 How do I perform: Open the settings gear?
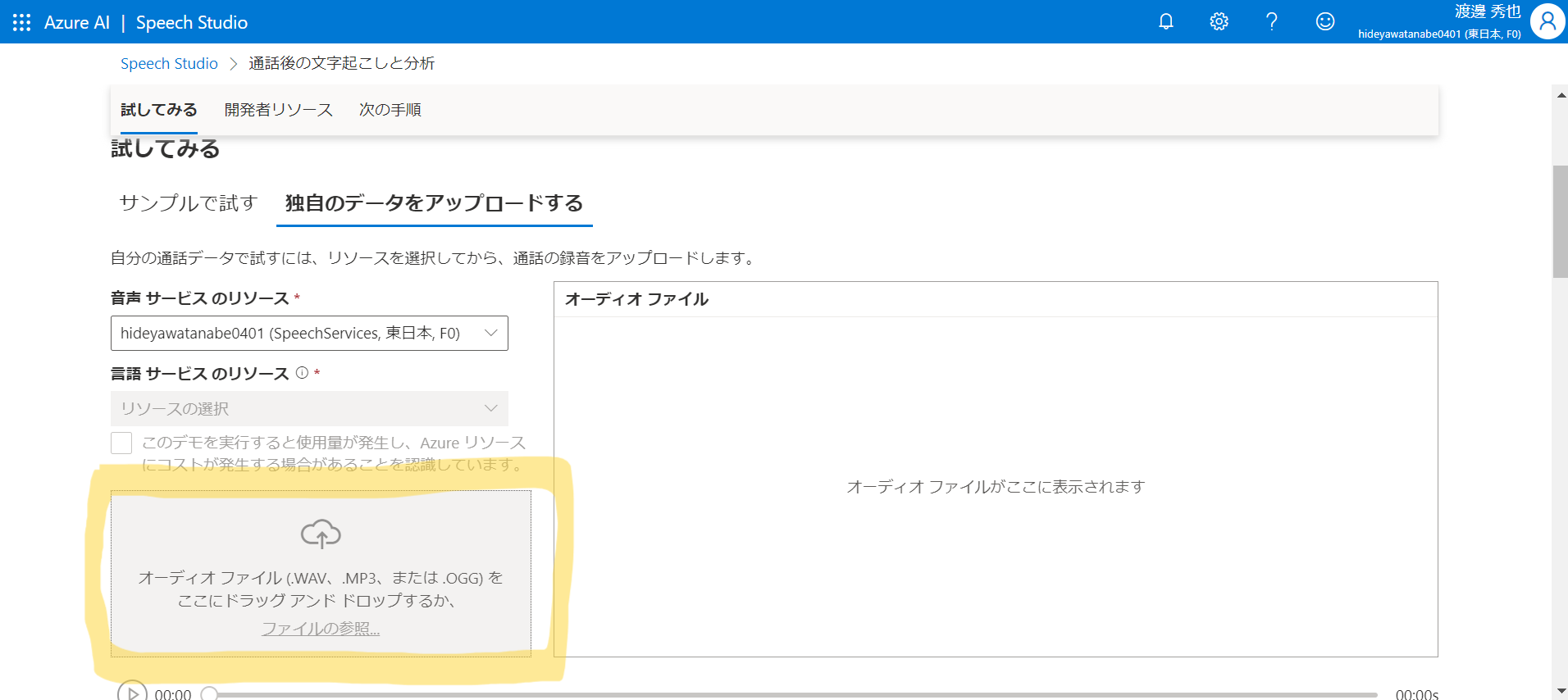click(1219, 21)
